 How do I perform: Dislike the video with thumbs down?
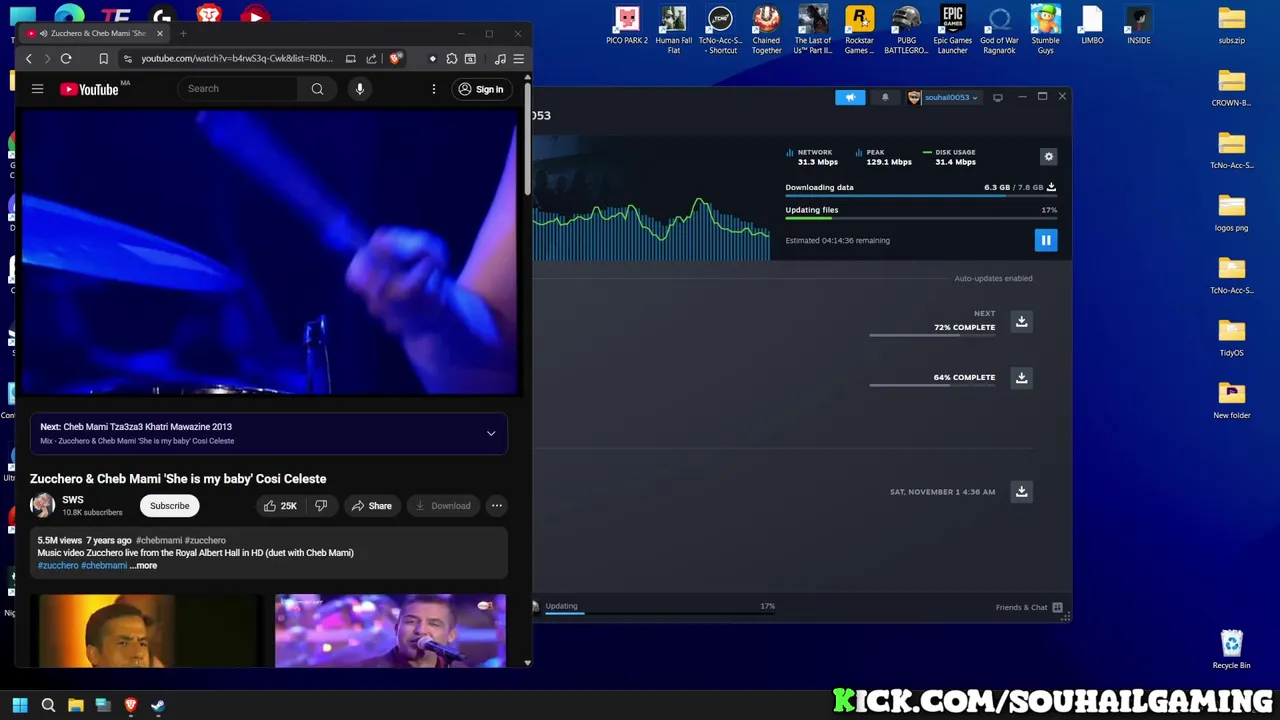(x=321, y=506)
